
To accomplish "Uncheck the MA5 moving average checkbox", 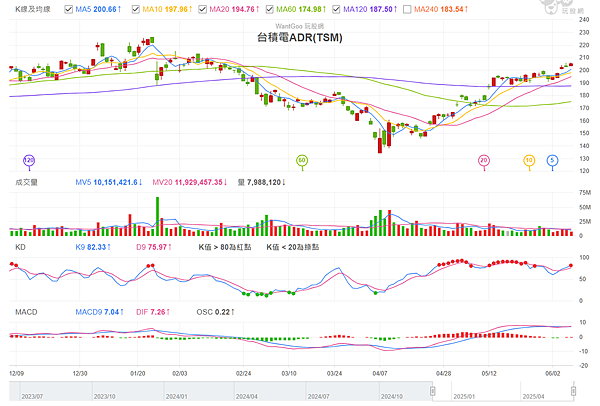I will pos(68,9).
